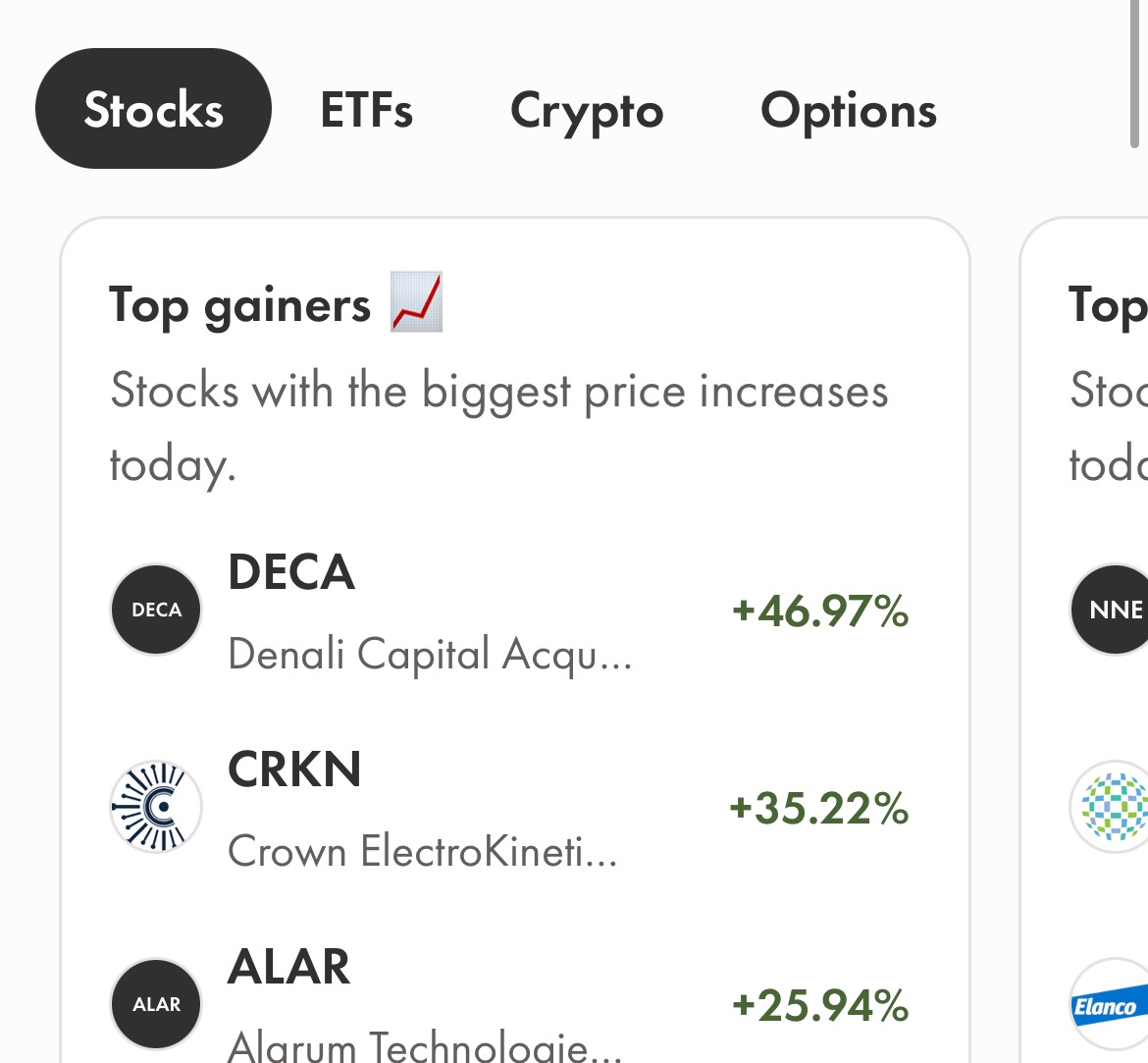This screenshot has width=1148, height=1063.
Task: Go to the Options tab
Action: 848,110
